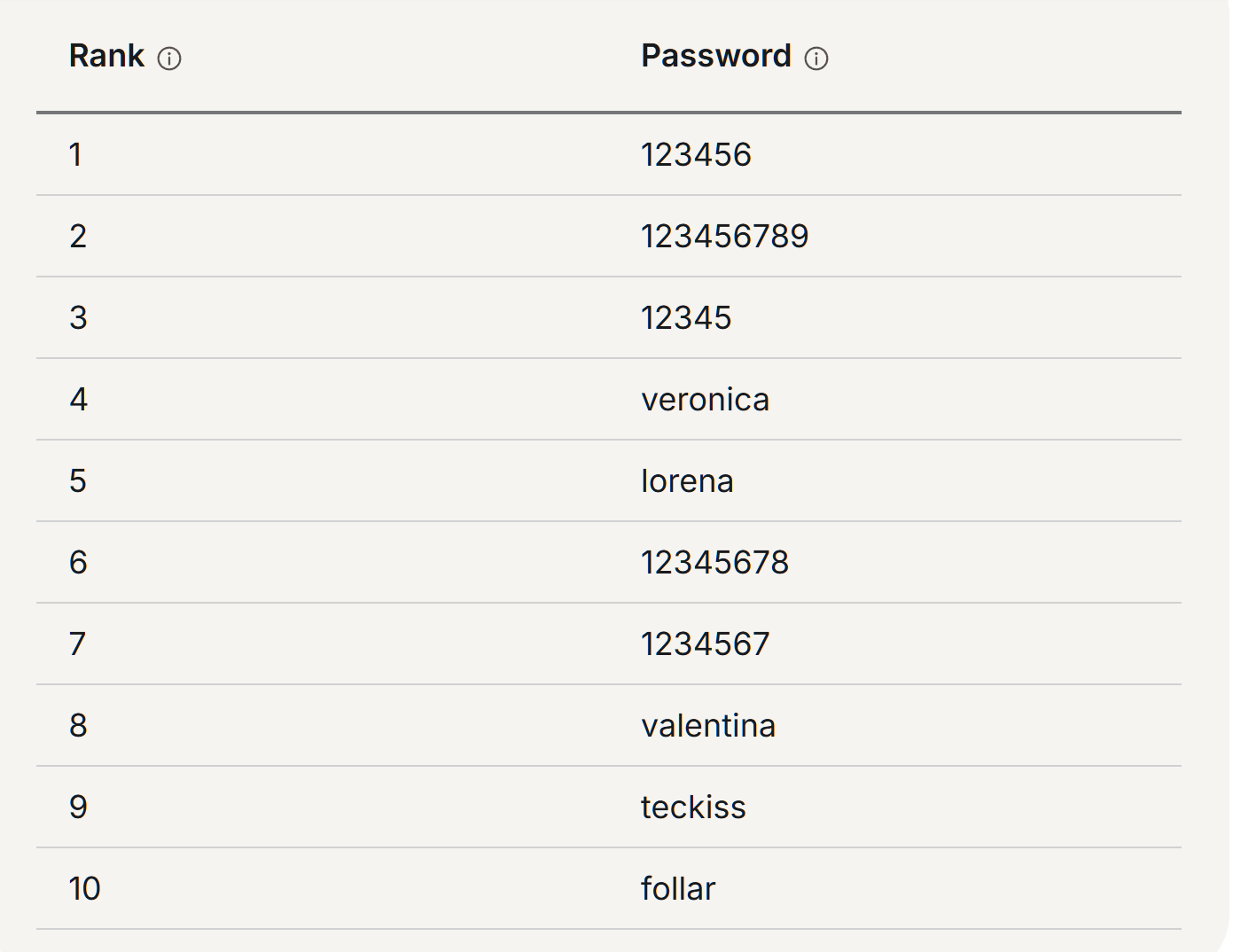The width and height of the screenshot is (1233, 952).
Task: Select the veronica password cell
Action: [x=705, y=400]
